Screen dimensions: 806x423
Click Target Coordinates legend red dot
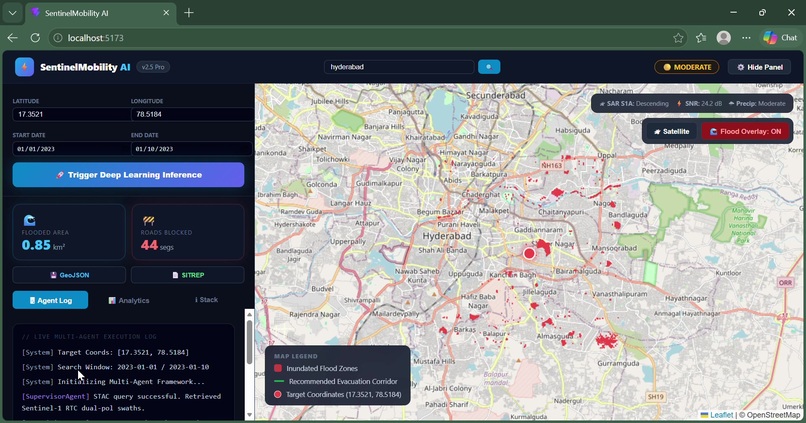[x=278, y=394]
